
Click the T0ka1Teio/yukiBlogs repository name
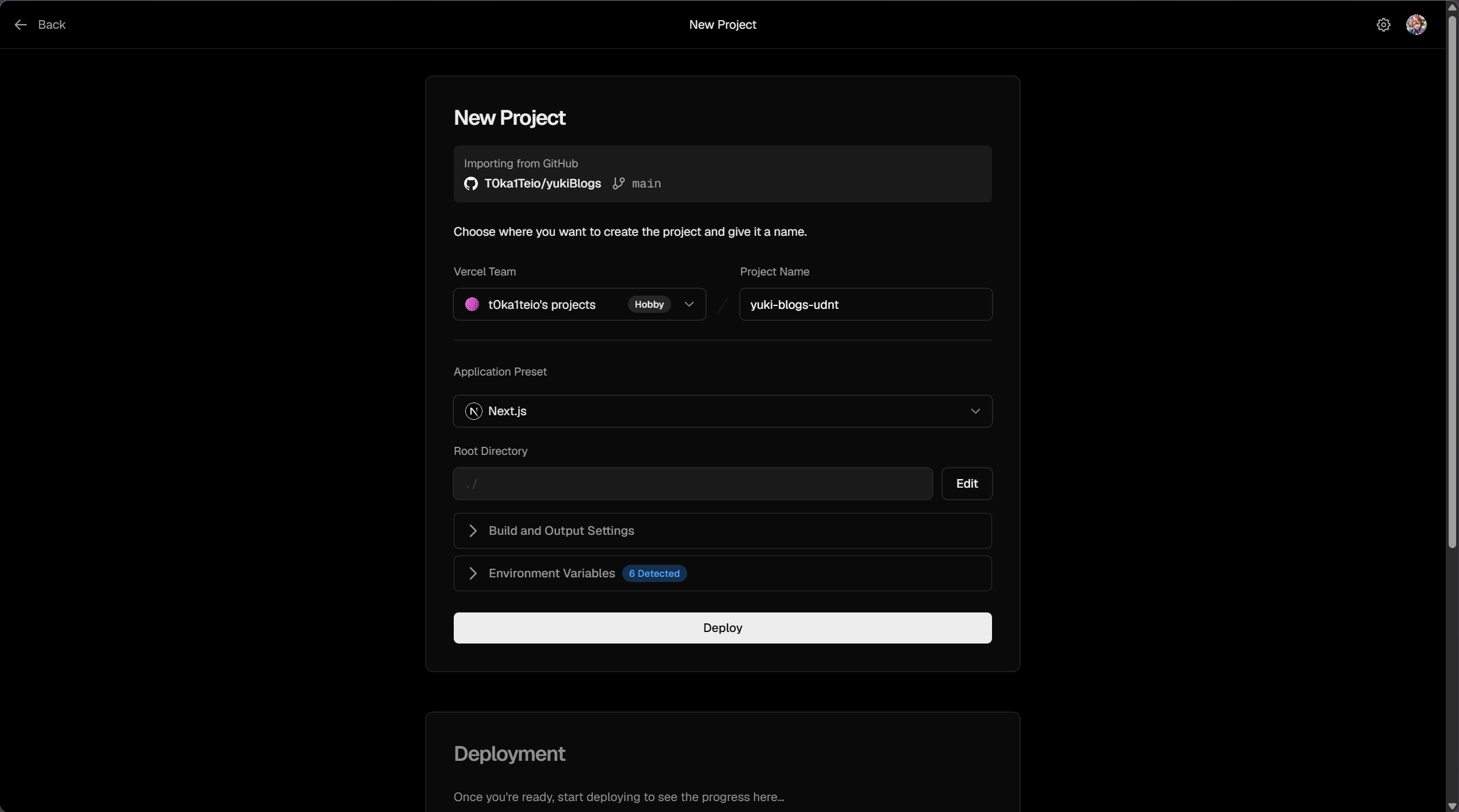coord(542,183)
